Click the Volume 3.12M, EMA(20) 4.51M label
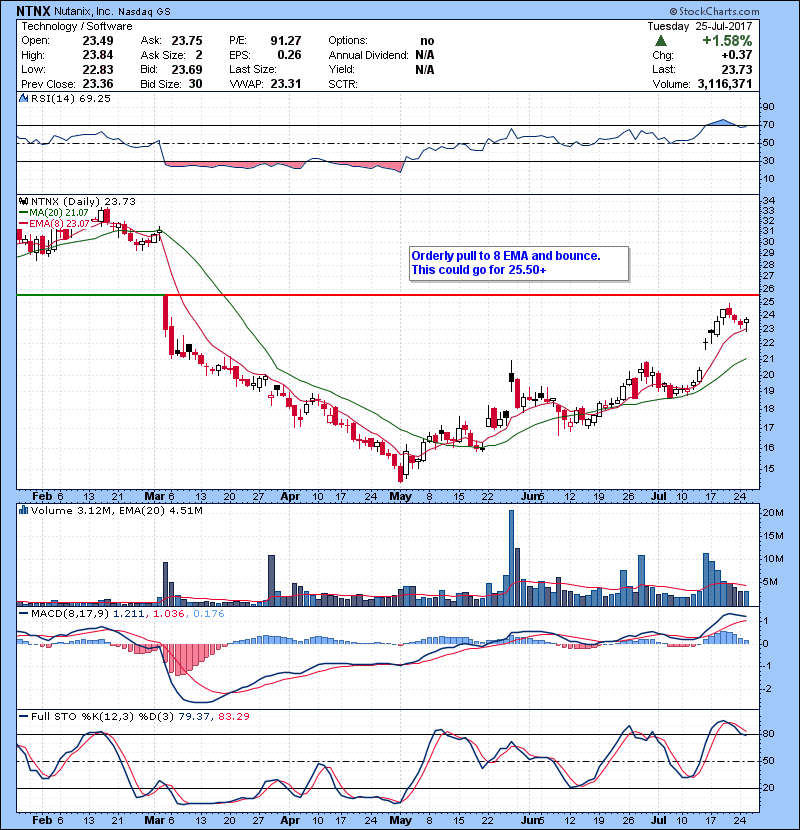800x830 pixels. [x=116, y=510]
